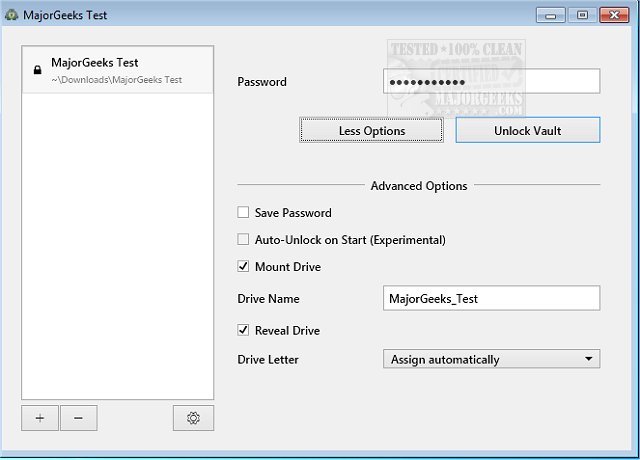Click the add vault plus button

pos(40,418)
